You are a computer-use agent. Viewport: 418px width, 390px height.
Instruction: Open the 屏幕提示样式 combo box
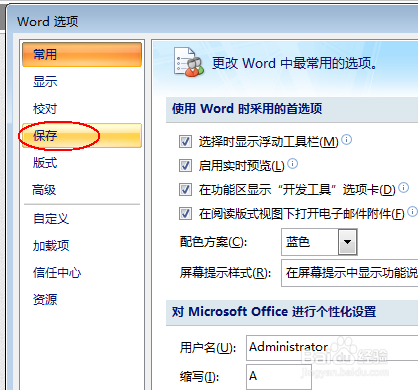coord(350,273)
